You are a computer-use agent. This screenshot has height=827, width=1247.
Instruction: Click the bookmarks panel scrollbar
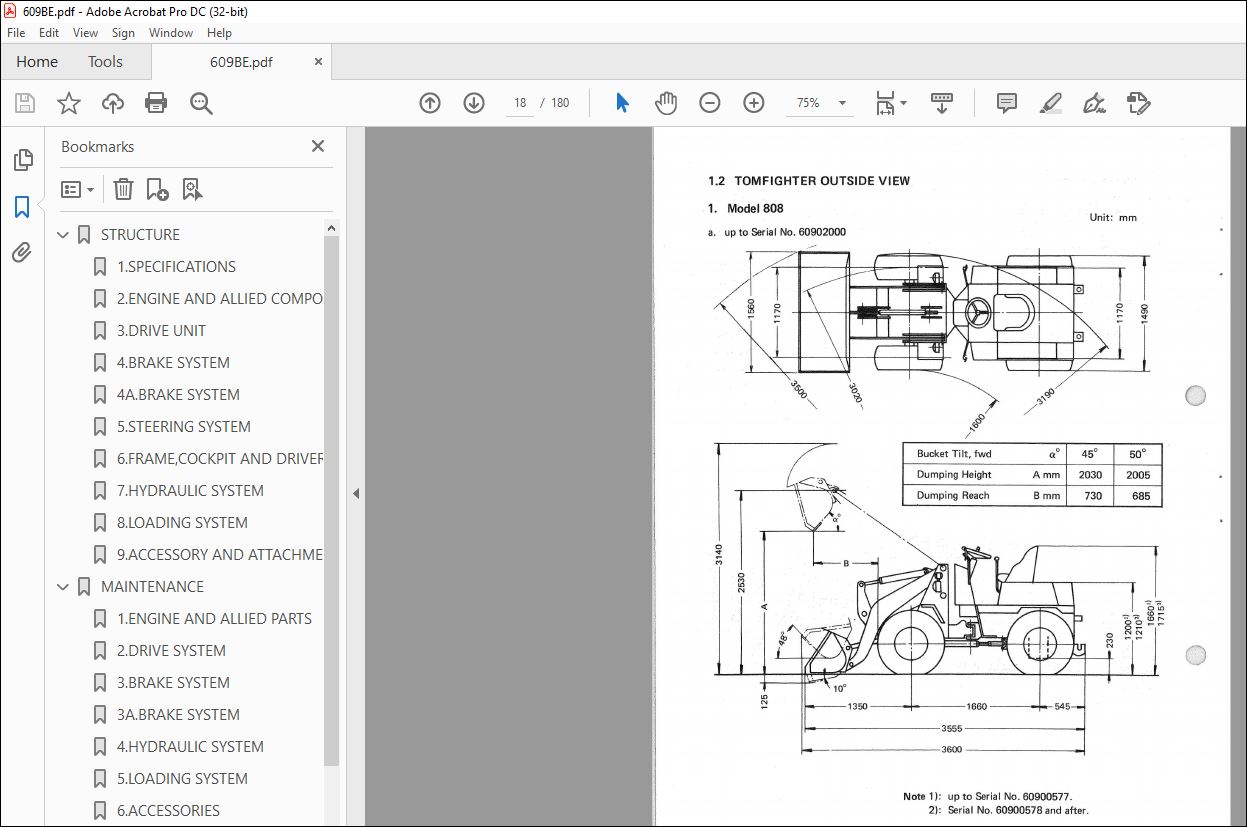point(331,500)
